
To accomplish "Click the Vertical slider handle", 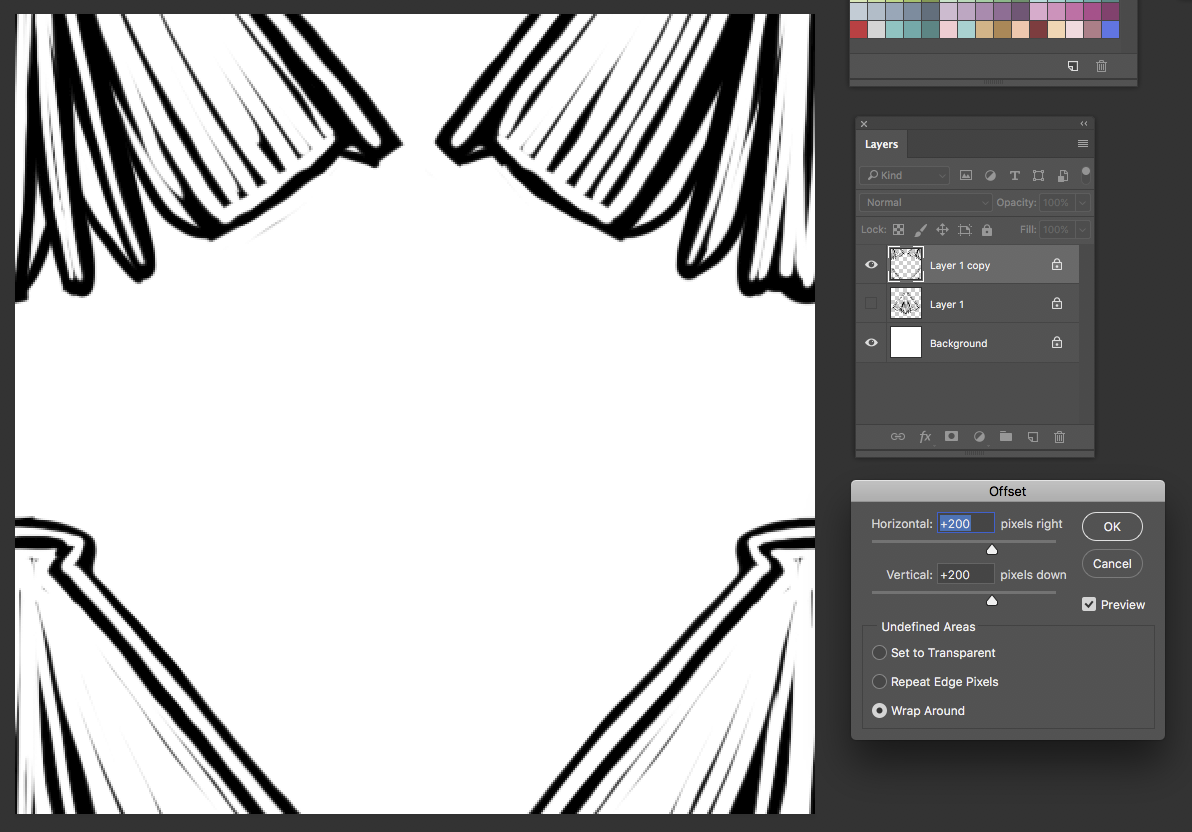I will click(991, 600).
